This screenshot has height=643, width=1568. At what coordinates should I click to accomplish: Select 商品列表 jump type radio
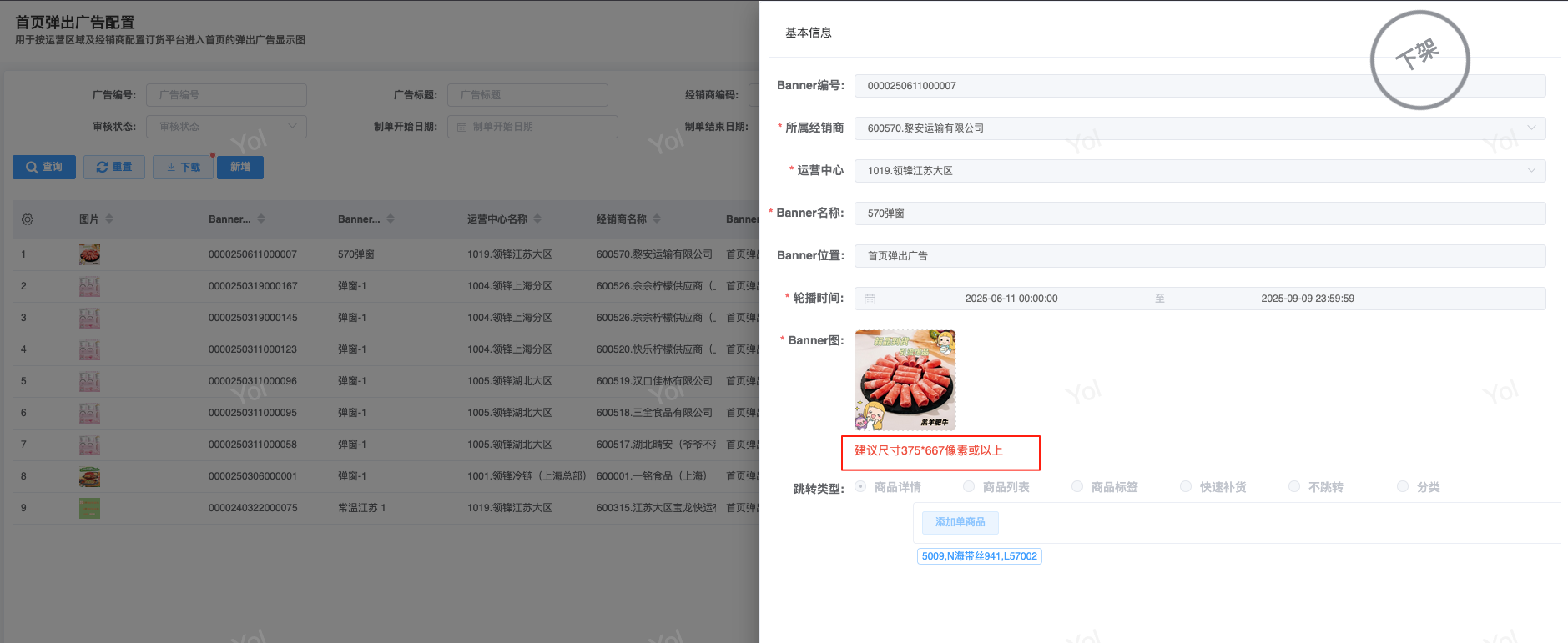(969, 486)
